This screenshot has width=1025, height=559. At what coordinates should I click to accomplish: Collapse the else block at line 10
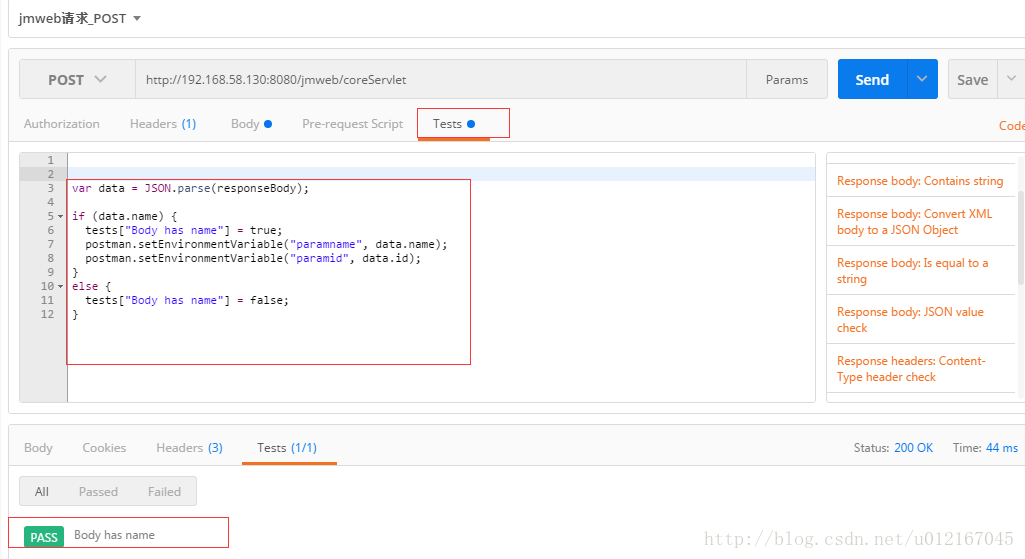point(60,286)
